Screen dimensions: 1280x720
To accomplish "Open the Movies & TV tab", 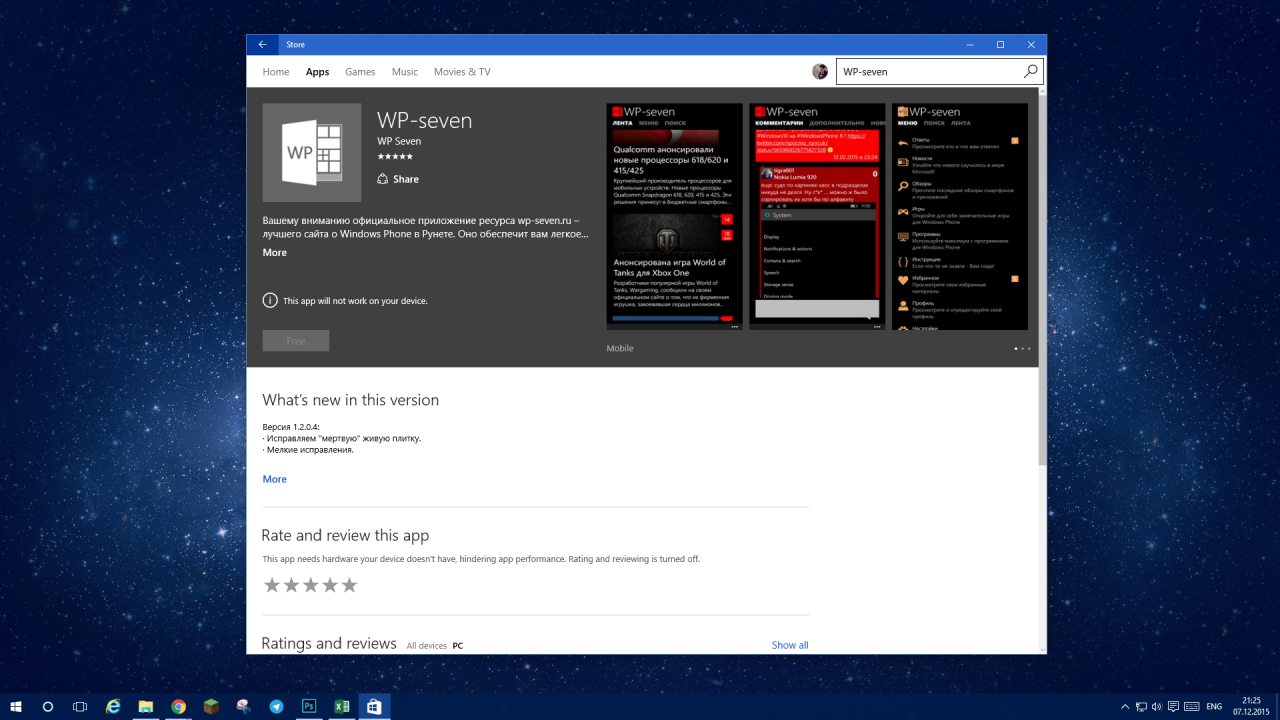I will pyautogui.click(x=462, y=72).
